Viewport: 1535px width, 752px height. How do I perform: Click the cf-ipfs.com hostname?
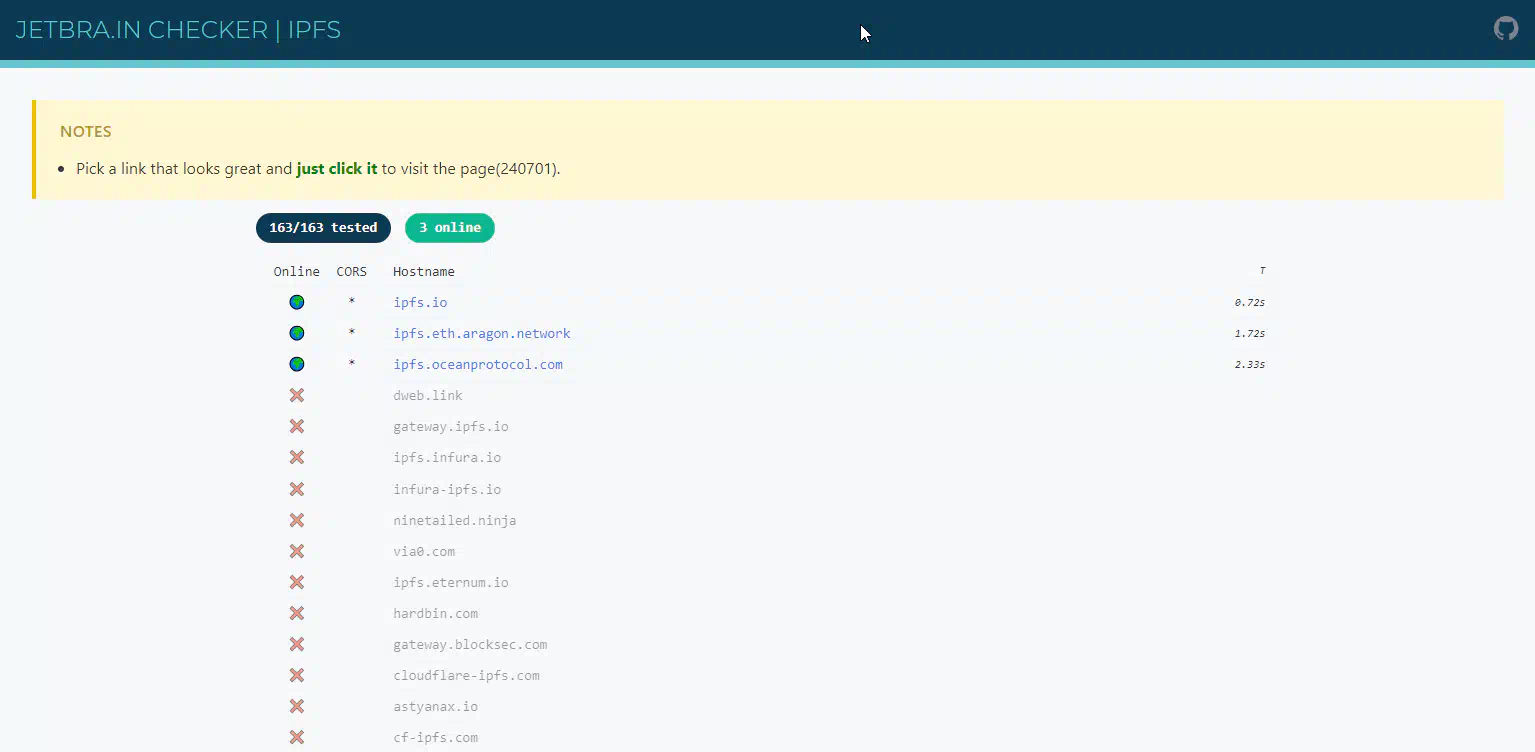pos(436,737)
